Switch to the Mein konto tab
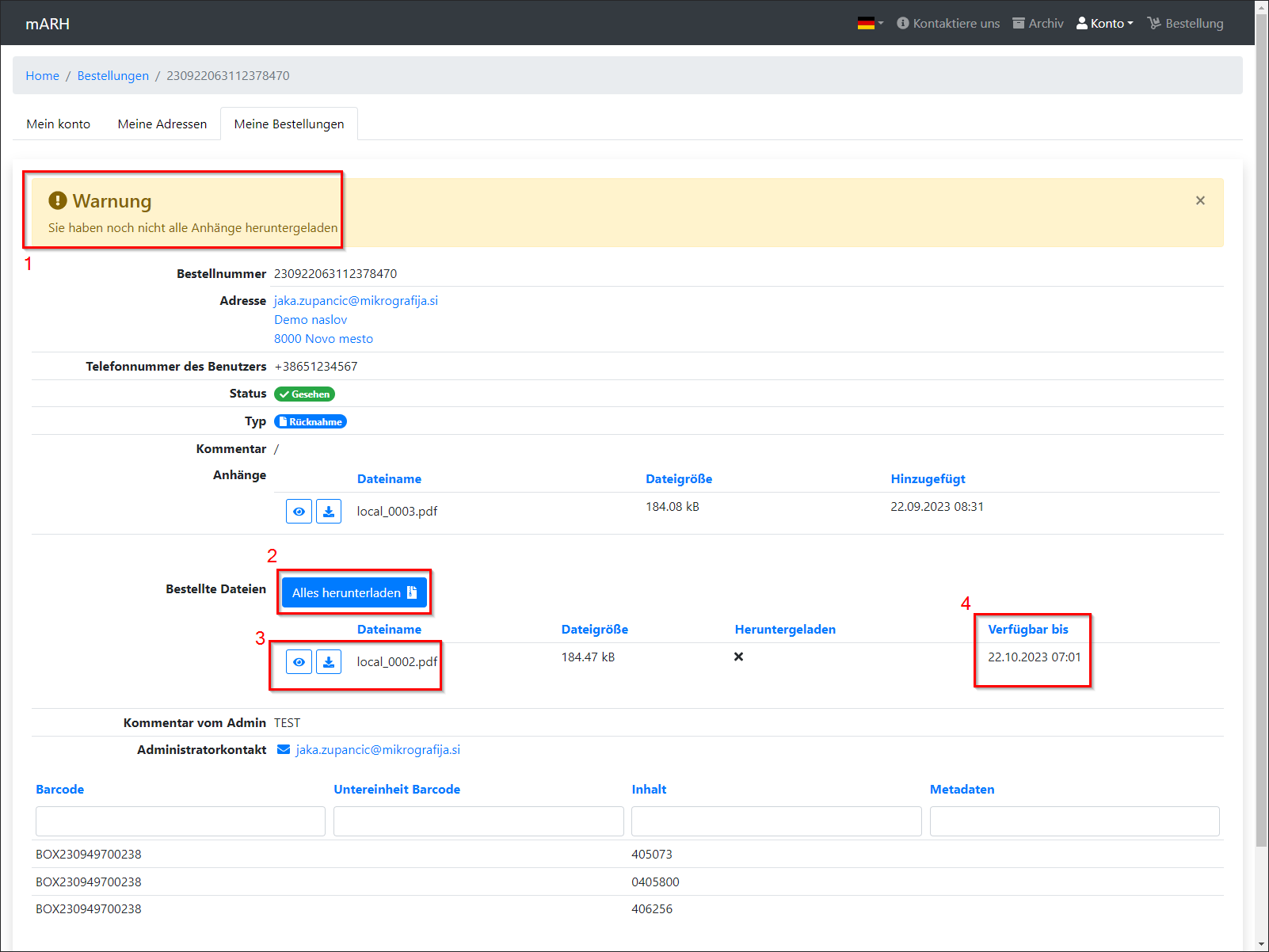 pos(59,124)
